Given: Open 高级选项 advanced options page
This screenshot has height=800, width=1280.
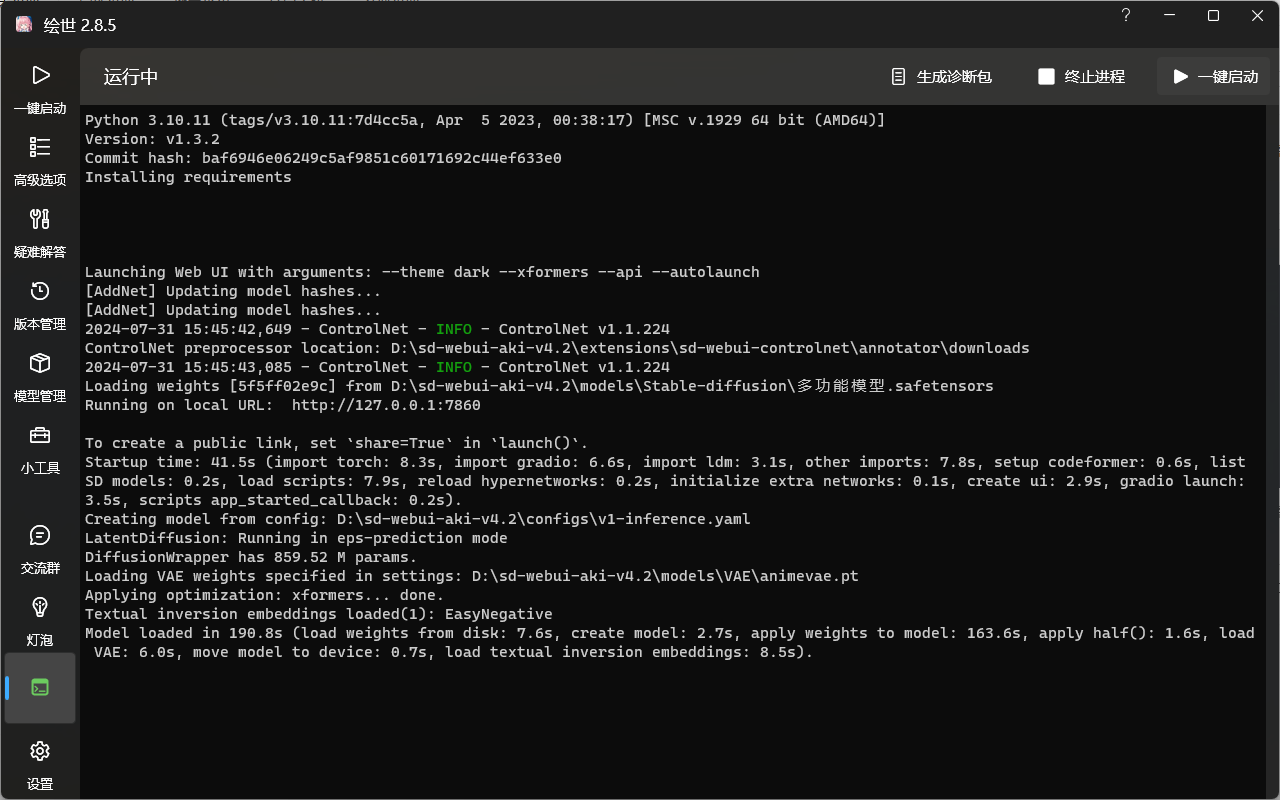Looking at the screenshot, I should [40, 160].
